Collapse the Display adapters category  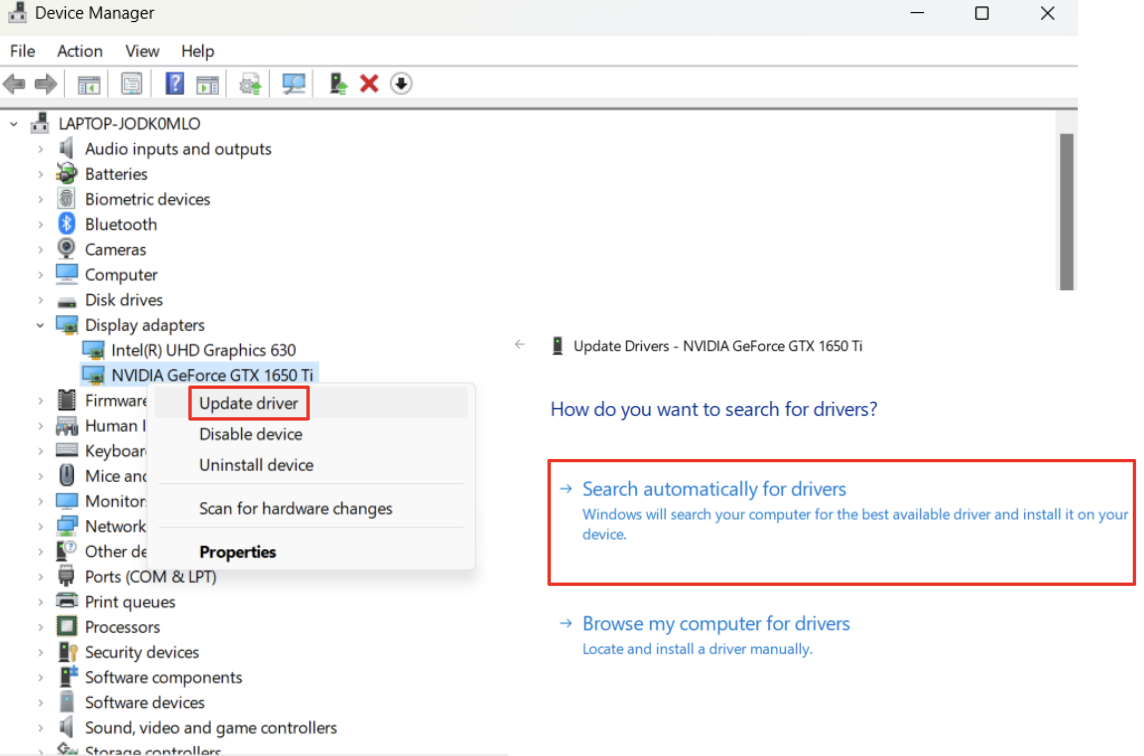(40, 324)
